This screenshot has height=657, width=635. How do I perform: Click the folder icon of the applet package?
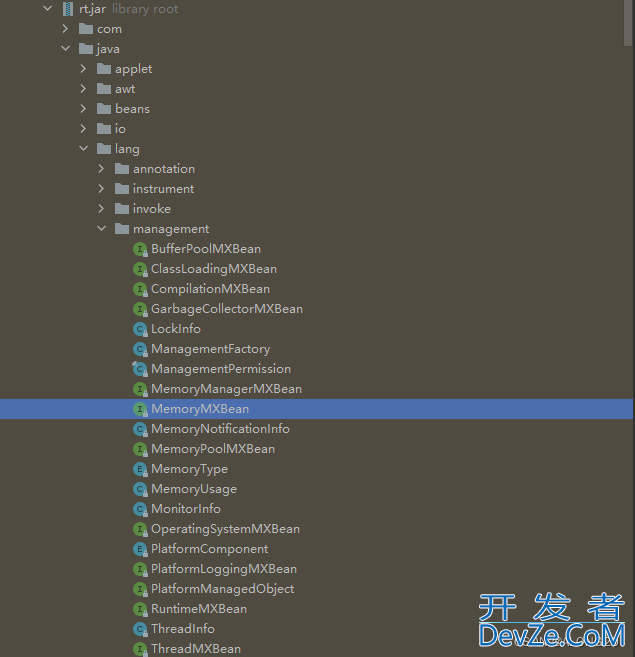[x=104, y=69]
